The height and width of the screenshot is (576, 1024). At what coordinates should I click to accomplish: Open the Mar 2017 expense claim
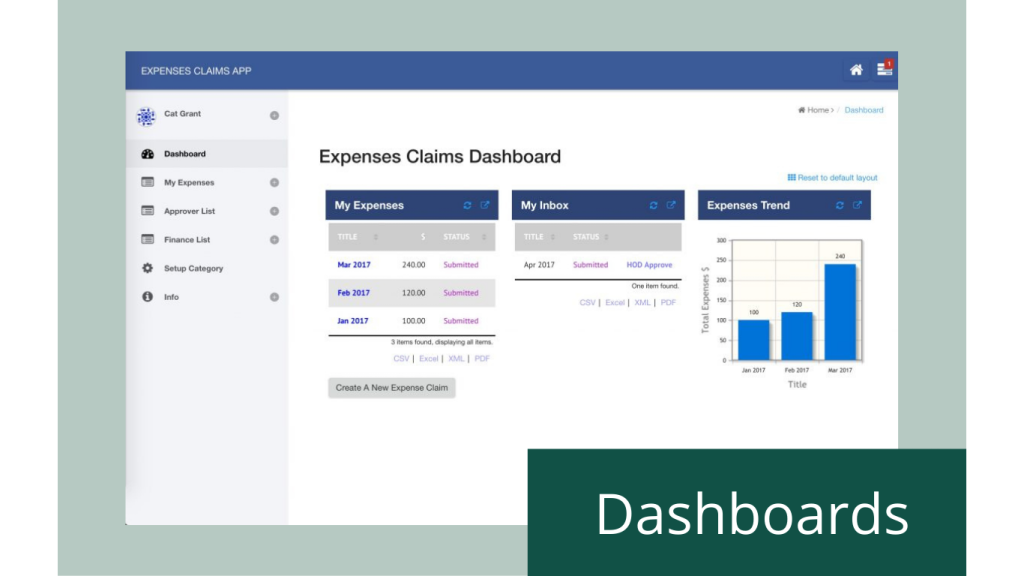point(353,265)
